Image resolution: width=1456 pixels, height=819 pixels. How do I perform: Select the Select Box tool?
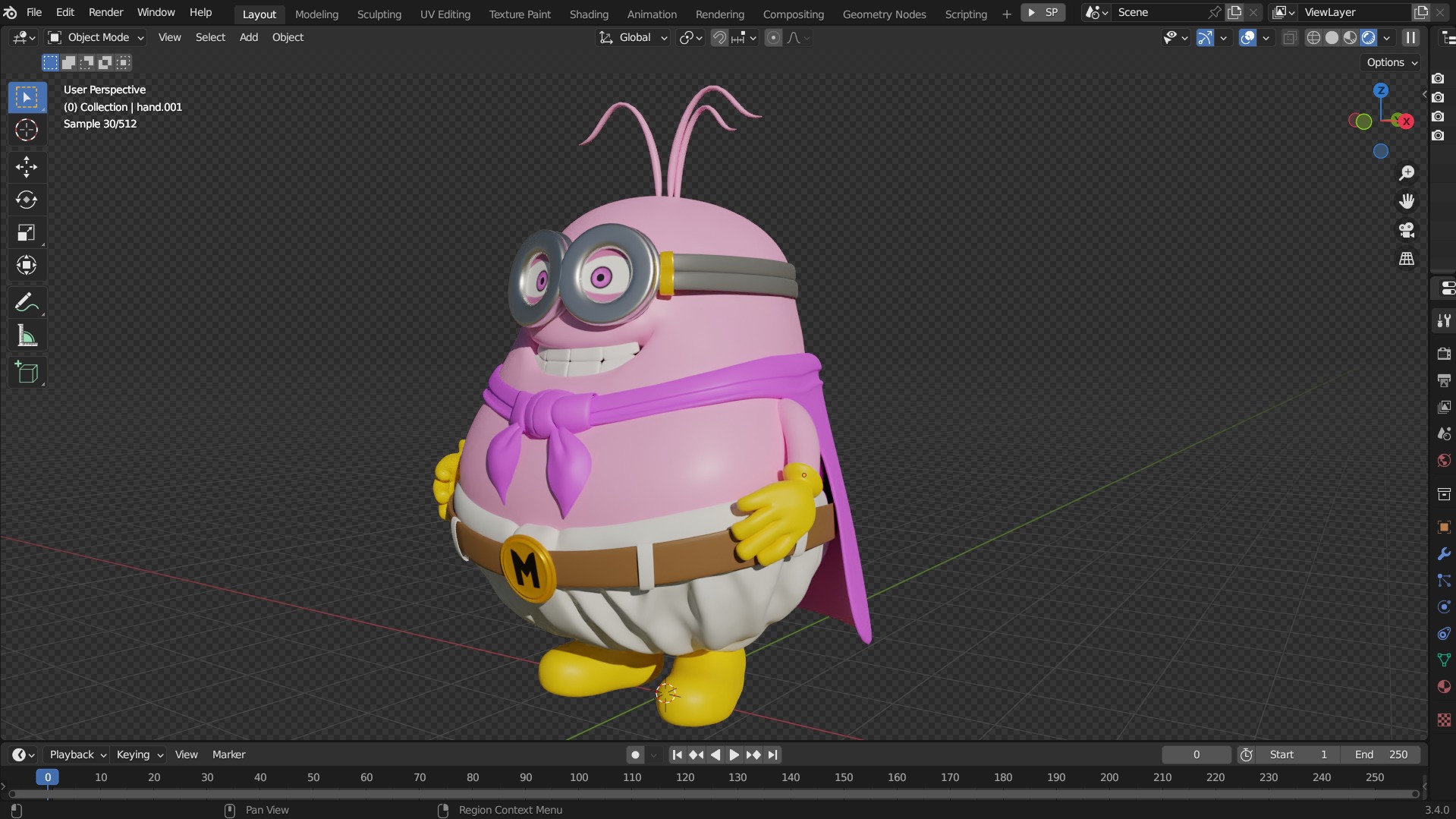click(x=27, y=97)
